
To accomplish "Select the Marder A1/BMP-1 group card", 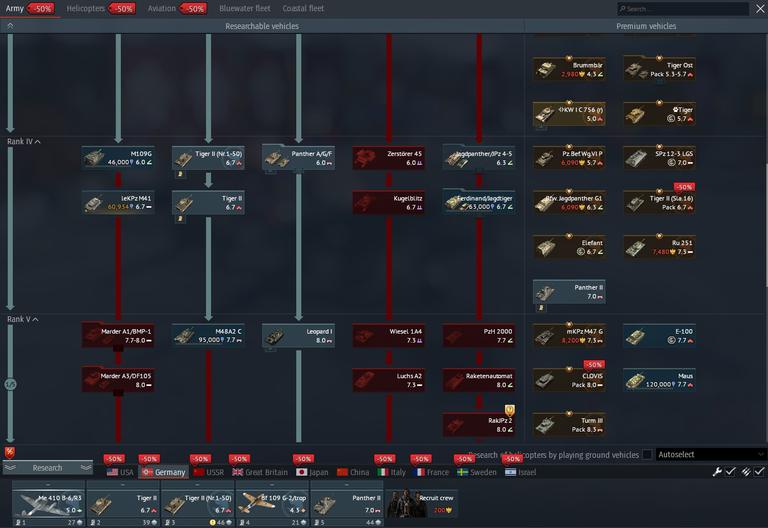I will 118,336.
